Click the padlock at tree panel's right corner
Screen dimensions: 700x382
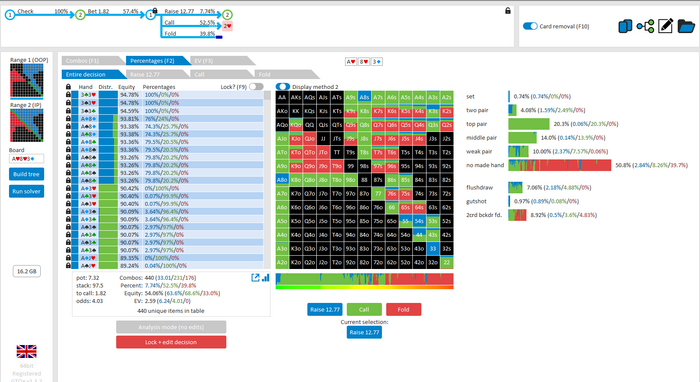[508, 11]
